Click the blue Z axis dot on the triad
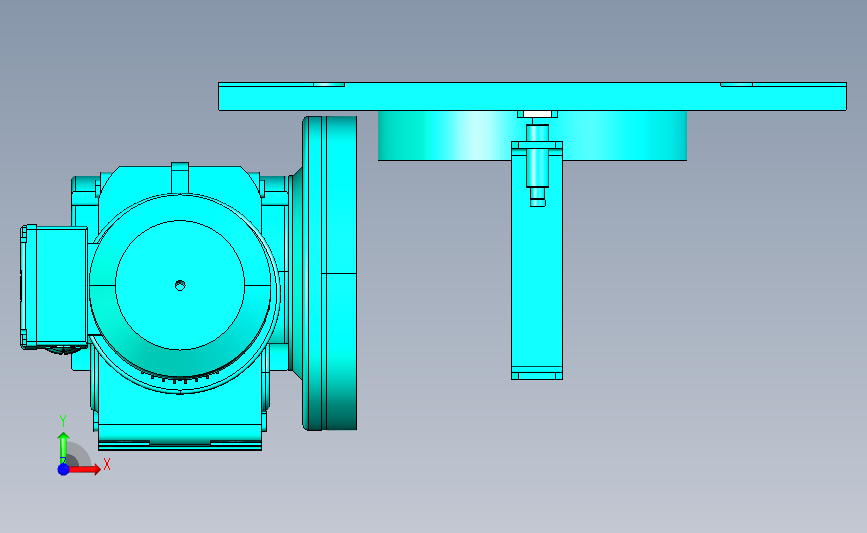The width and height of the screenshot is (867, 533). 64,469
